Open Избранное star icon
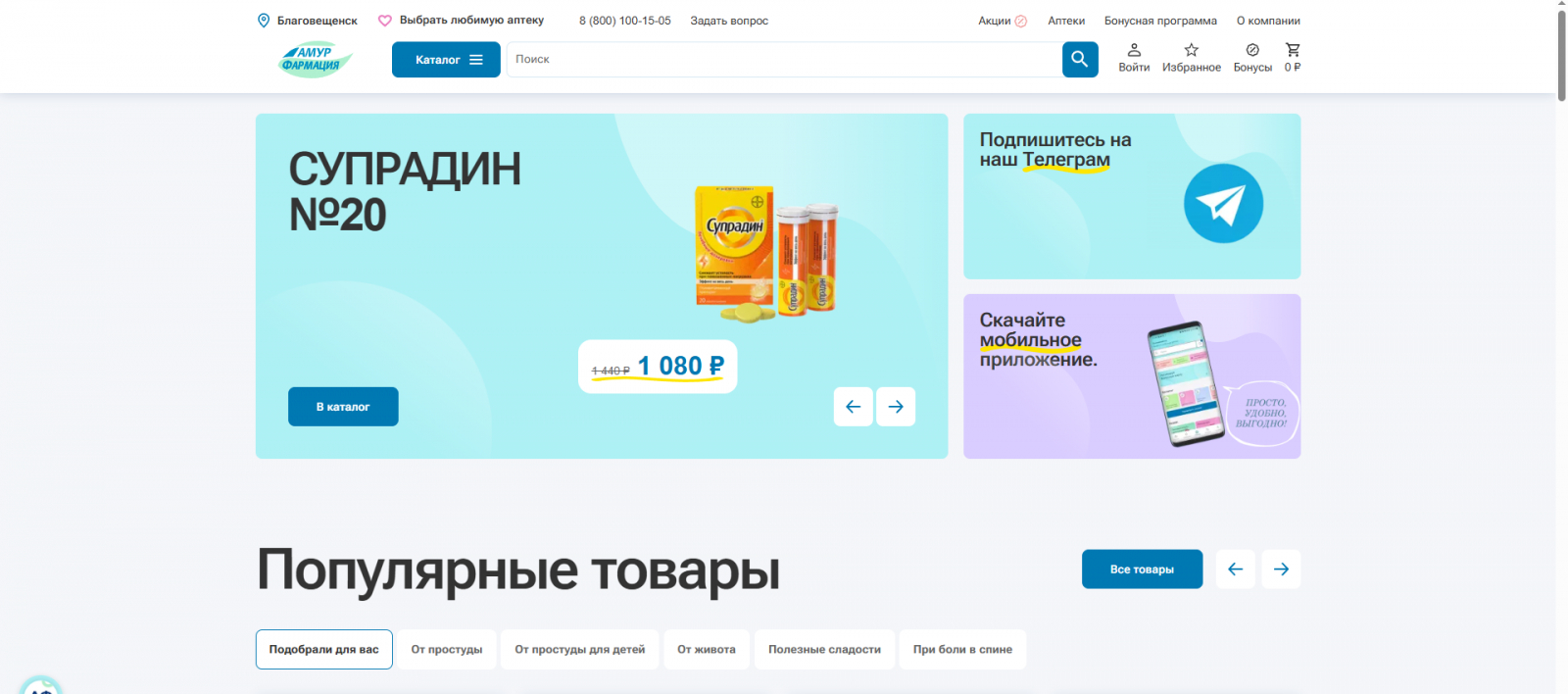This screenshot has width=1568, height=694. [x=1192, y=50]
